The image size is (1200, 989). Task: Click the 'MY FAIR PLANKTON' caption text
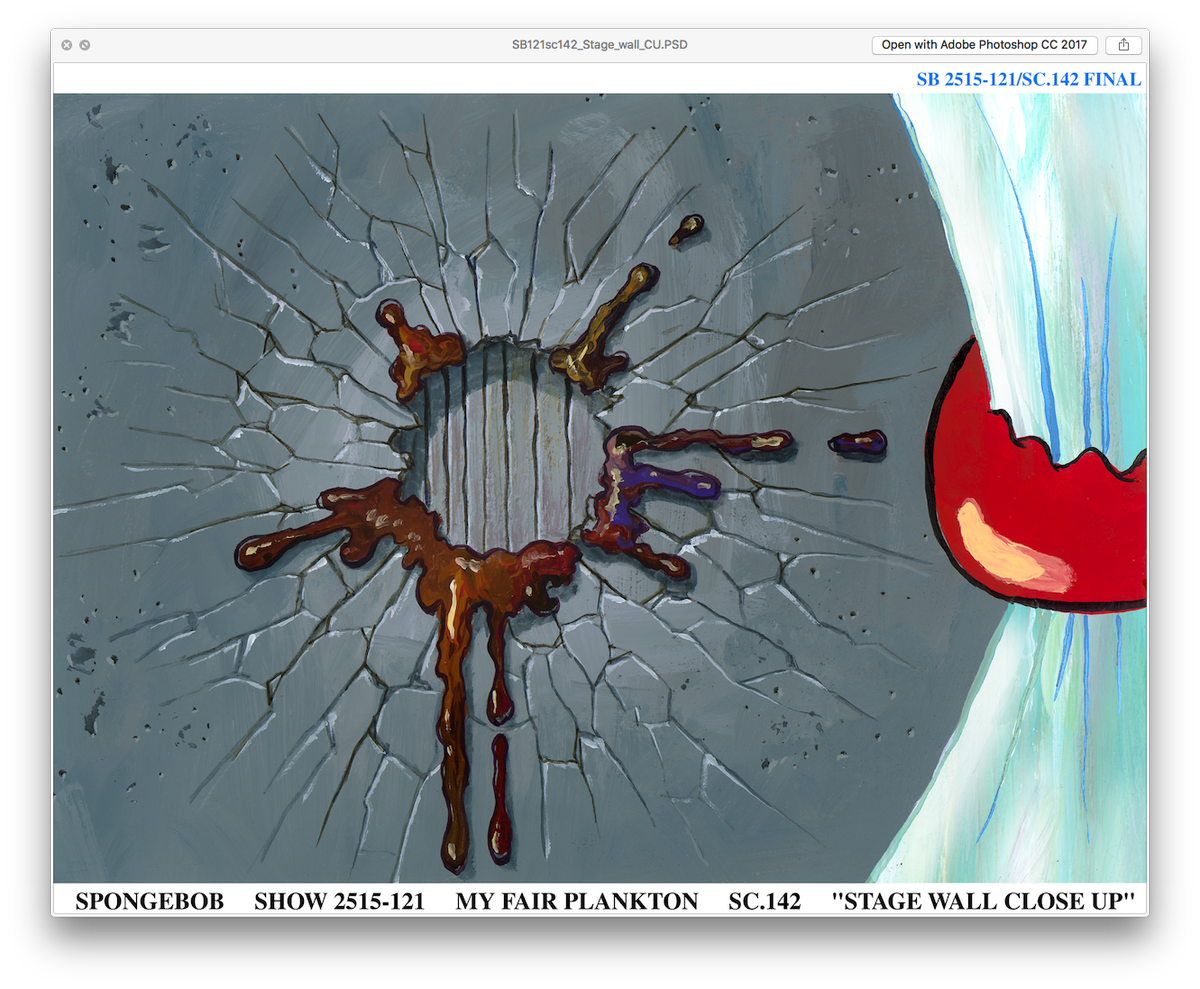click(577, 901)
